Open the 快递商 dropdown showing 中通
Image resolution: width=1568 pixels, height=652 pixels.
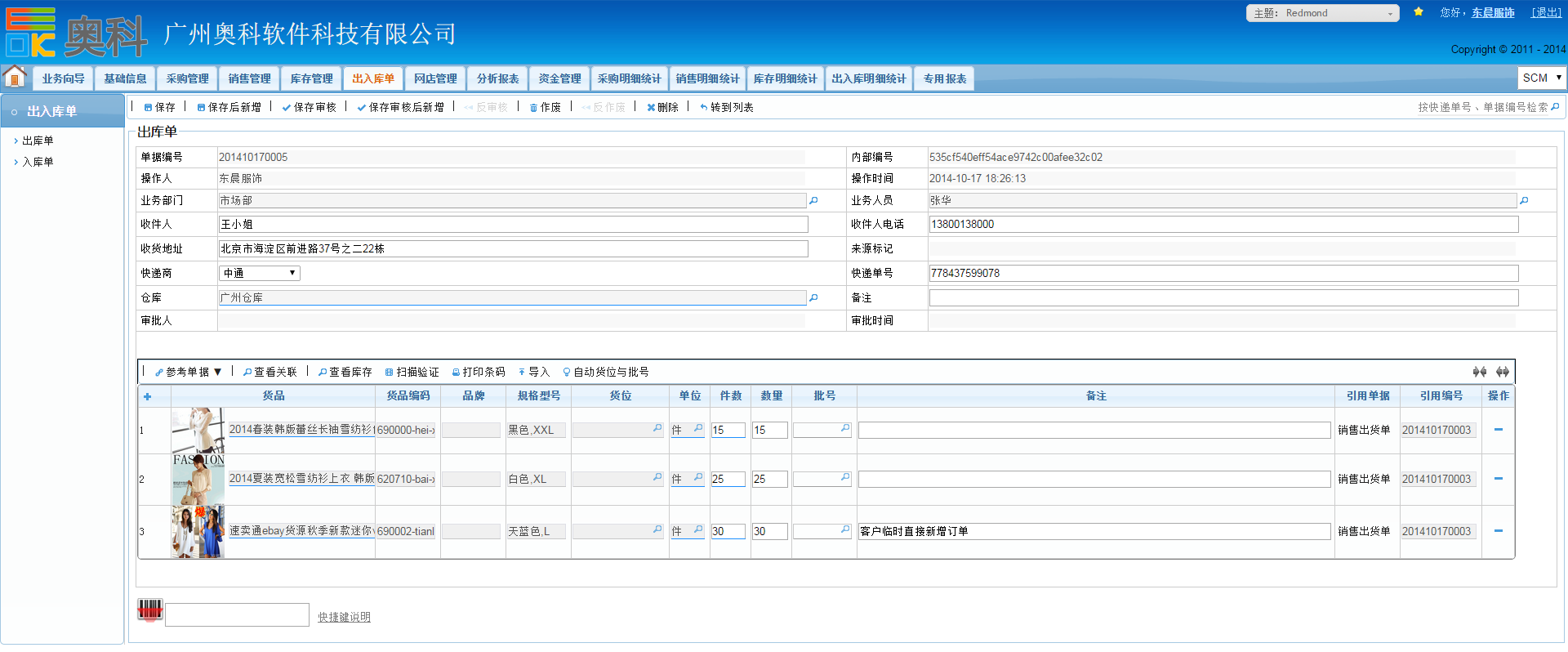tap(259, 273)
